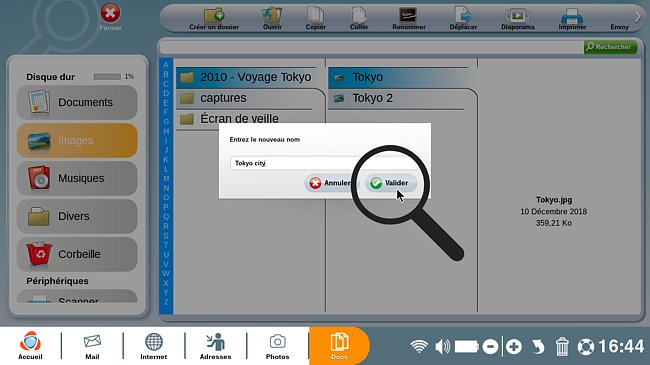
Task: Close the file manager with Fermer
Action: [110, 17]
